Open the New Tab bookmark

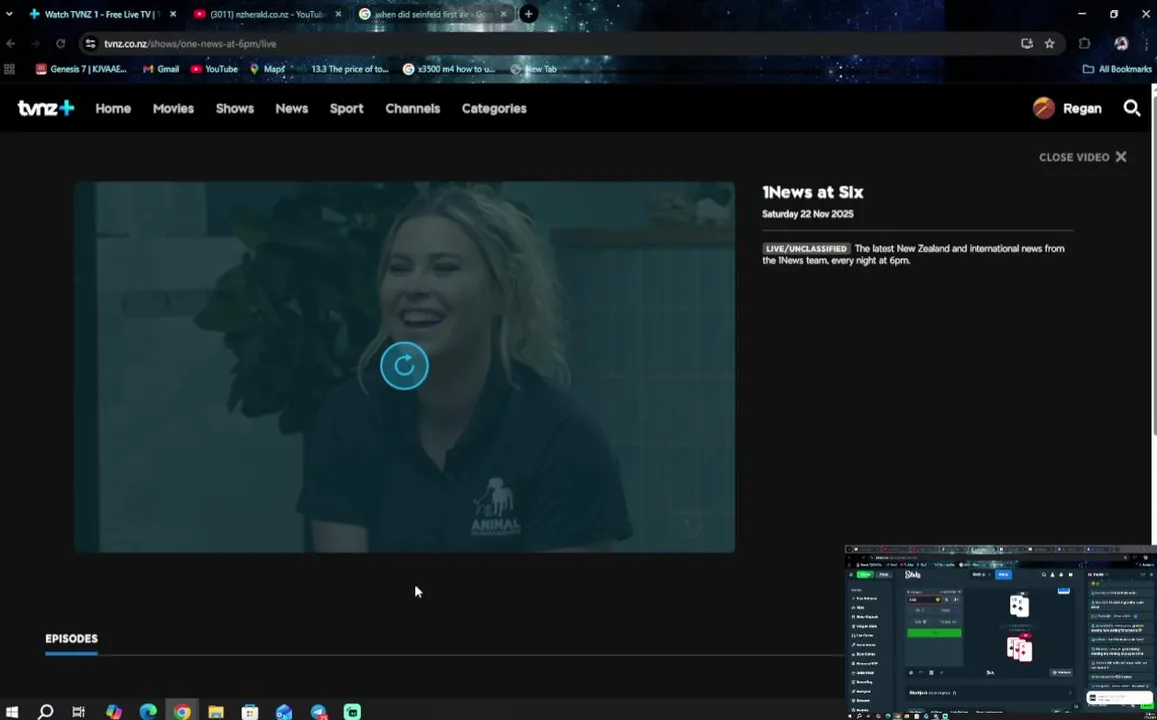tap(534, 69)
